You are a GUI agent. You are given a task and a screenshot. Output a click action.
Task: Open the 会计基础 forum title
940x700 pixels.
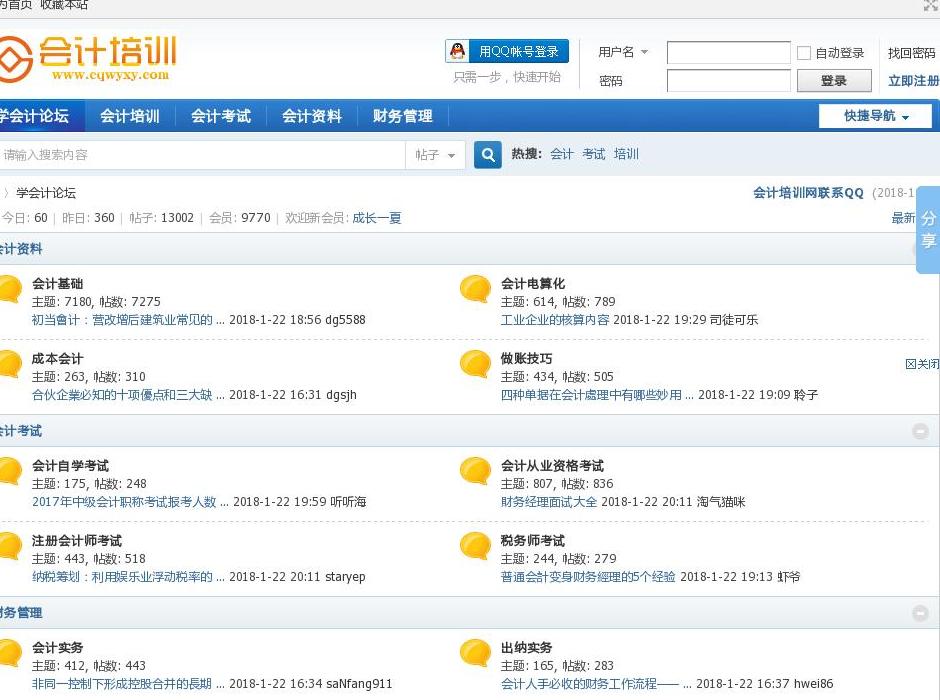[x=58, y=283]
